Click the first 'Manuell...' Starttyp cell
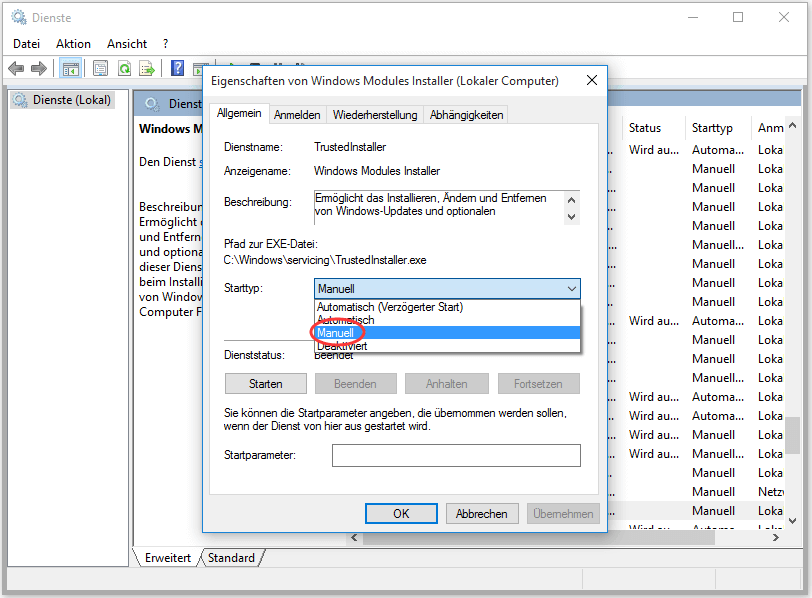Viewport: 812px width, 598px height. click(x=718, y=245)
